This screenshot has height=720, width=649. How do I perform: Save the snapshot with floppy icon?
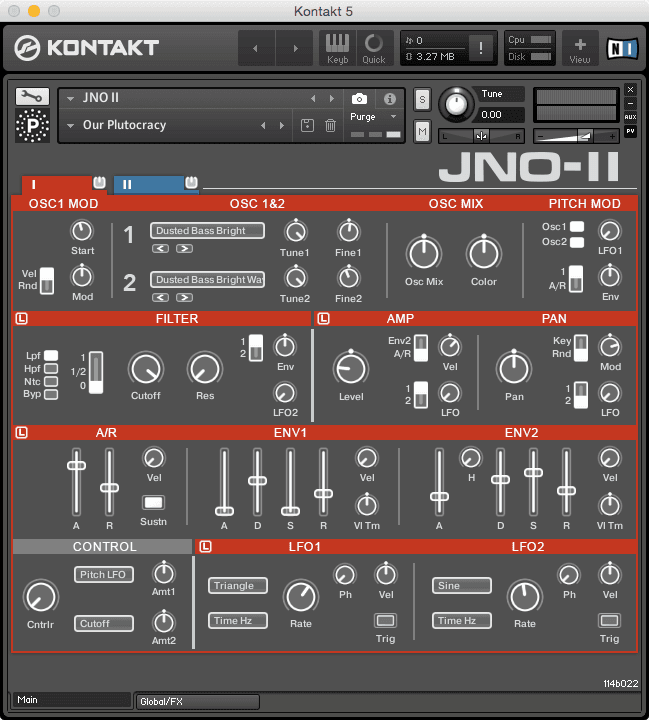(307, 125)
